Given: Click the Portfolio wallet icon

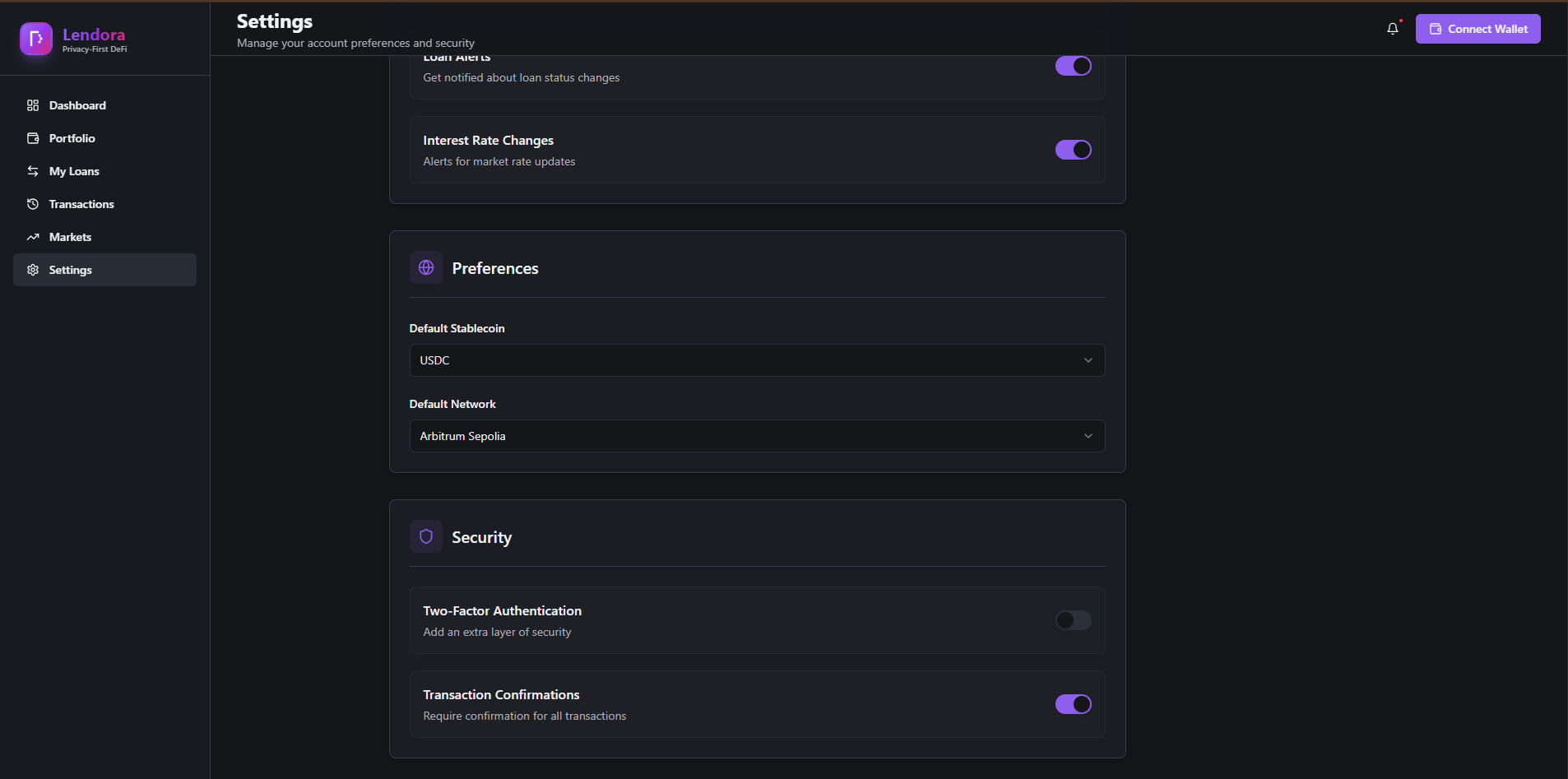Looking at the screenshot, I should tap(33, 138).
